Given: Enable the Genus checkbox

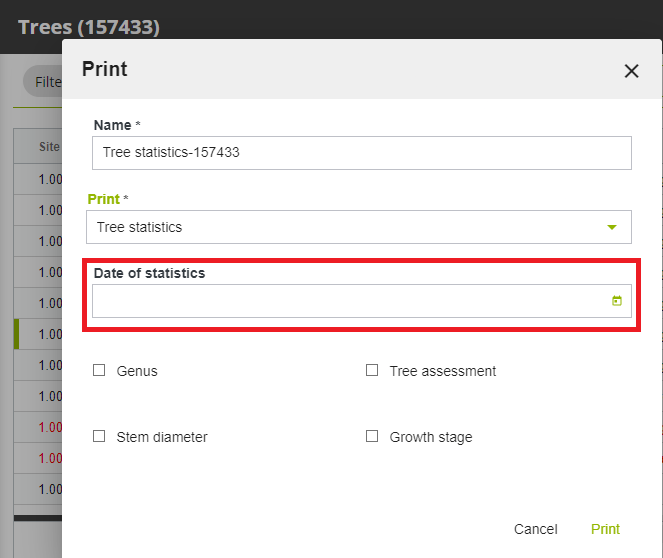Looking at the screenshot, I should pos(99,370).
